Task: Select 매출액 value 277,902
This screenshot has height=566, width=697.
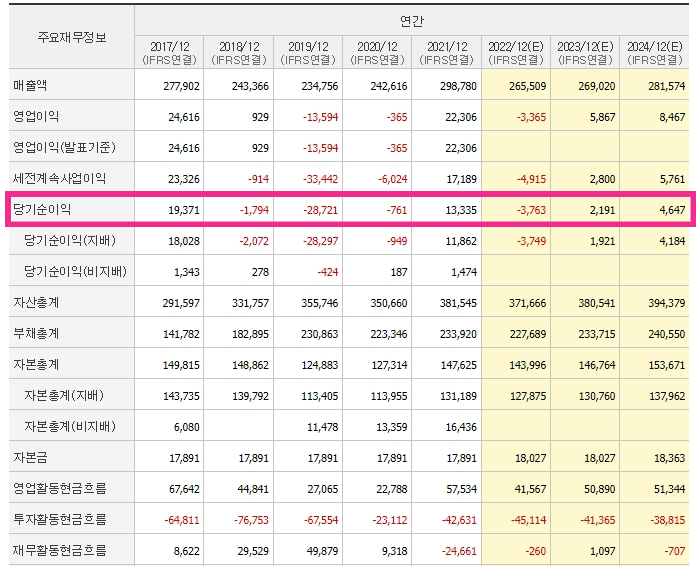Action: 181,86
